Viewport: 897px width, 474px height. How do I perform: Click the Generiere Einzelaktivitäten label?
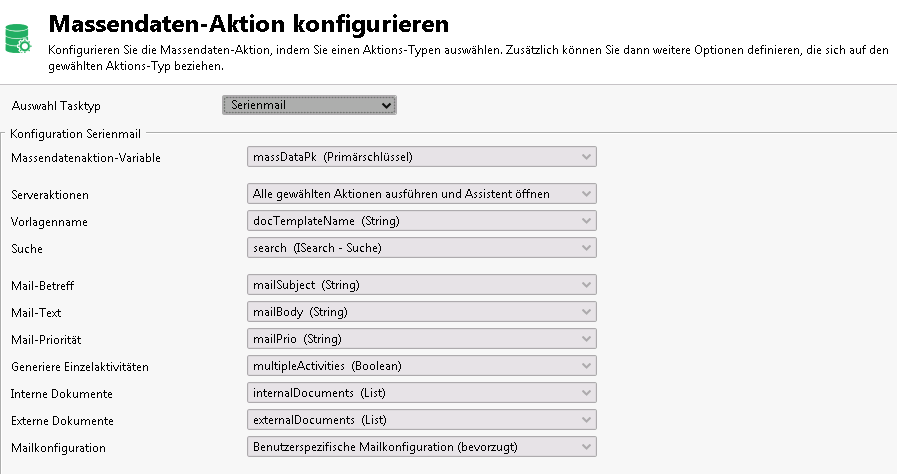[x=80, y=367]
